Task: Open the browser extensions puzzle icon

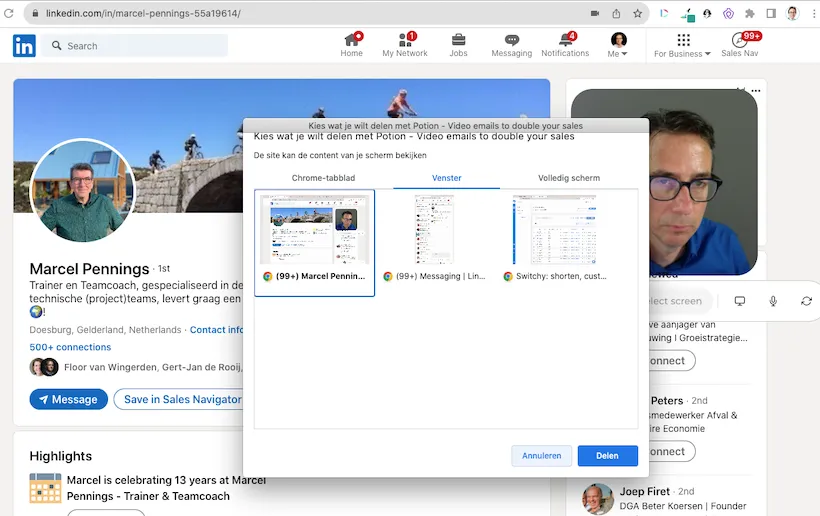Action: coord(750,14)
